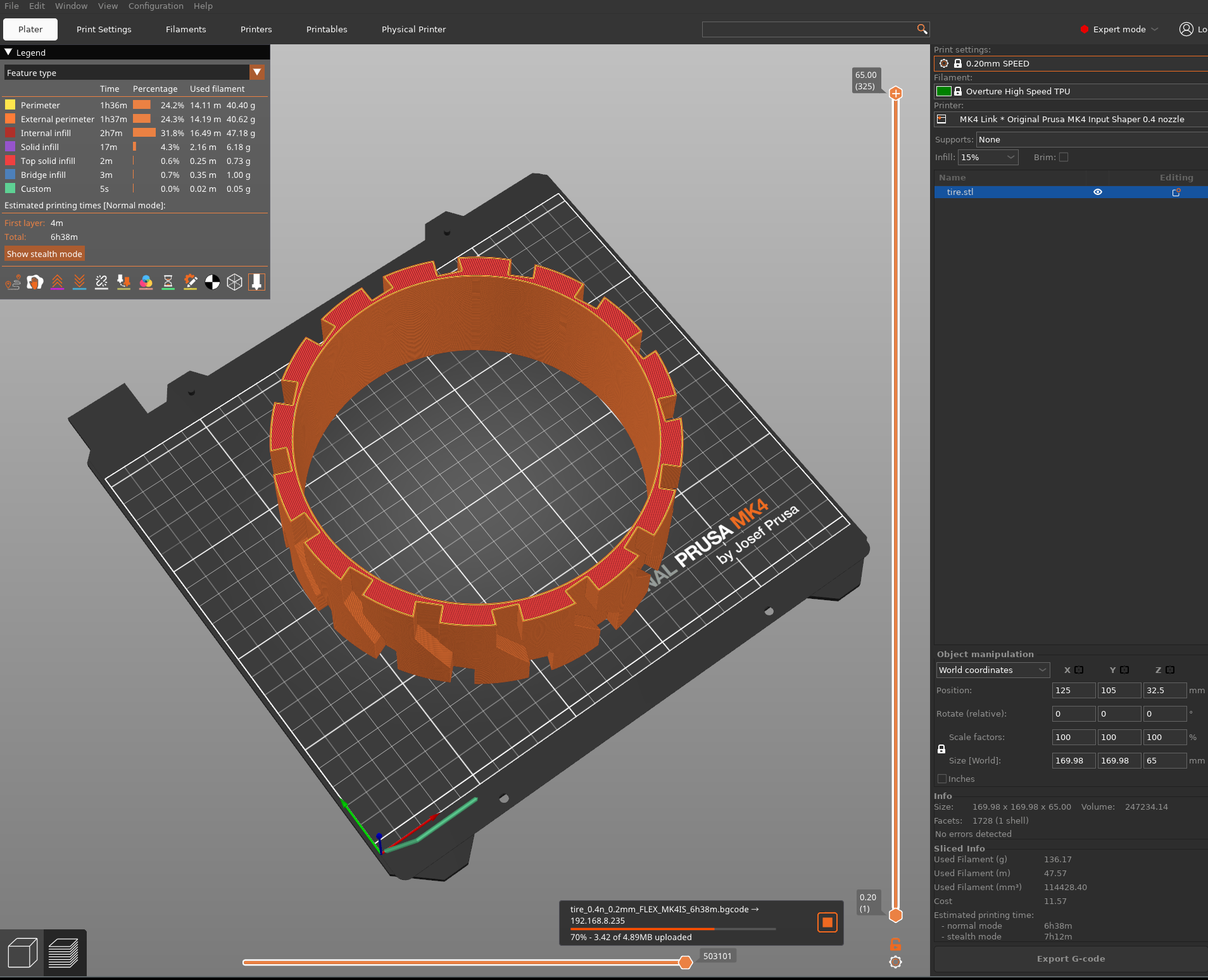Open the World coordinates dropdown
This screenshot has width=1208, height=980.
click(992, 670)
